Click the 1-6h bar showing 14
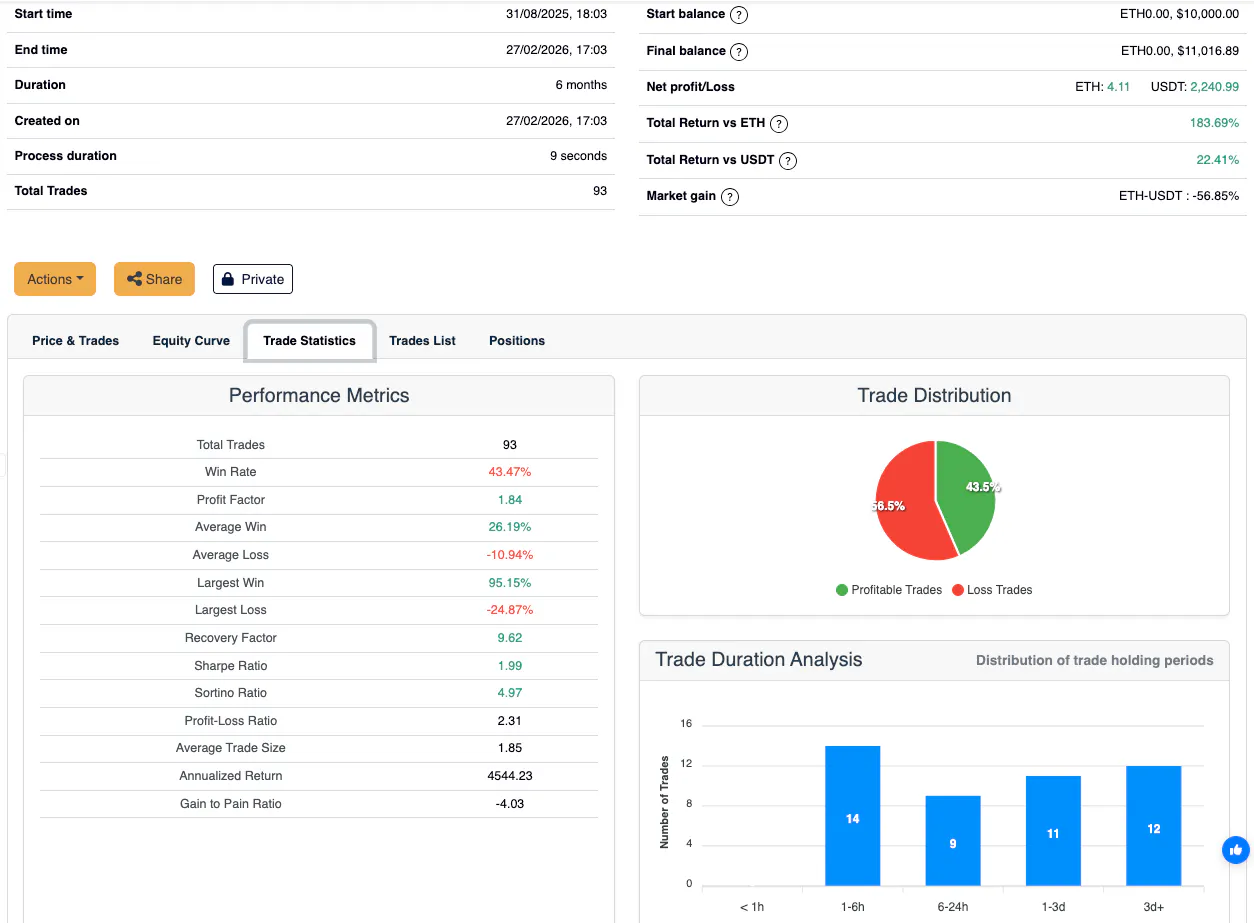The height and width of the screenshot is (923, 1254). [852, 815]
